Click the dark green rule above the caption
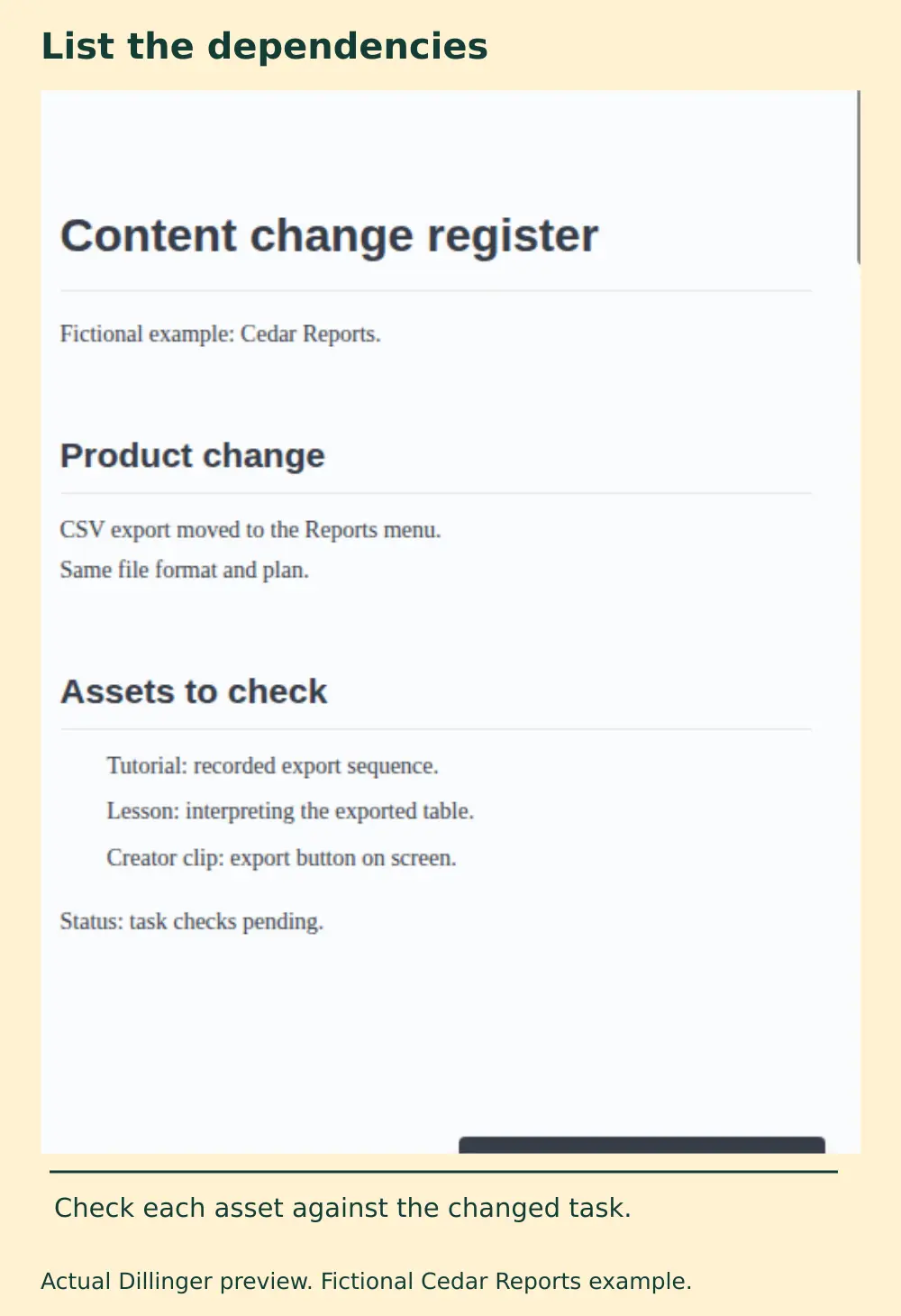901x1316 pixels. (443, 1172)
